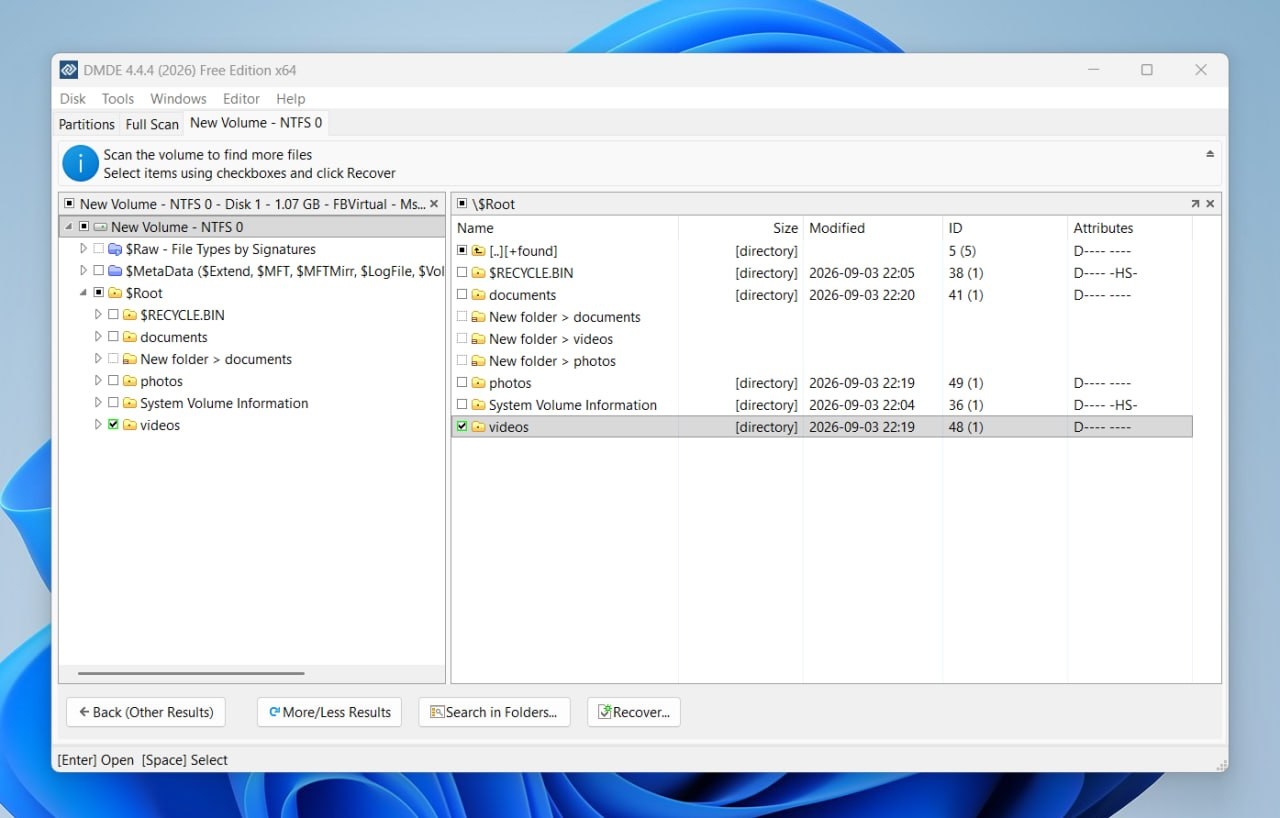Click the videos folder icon in tree

(x=129, y=425)
